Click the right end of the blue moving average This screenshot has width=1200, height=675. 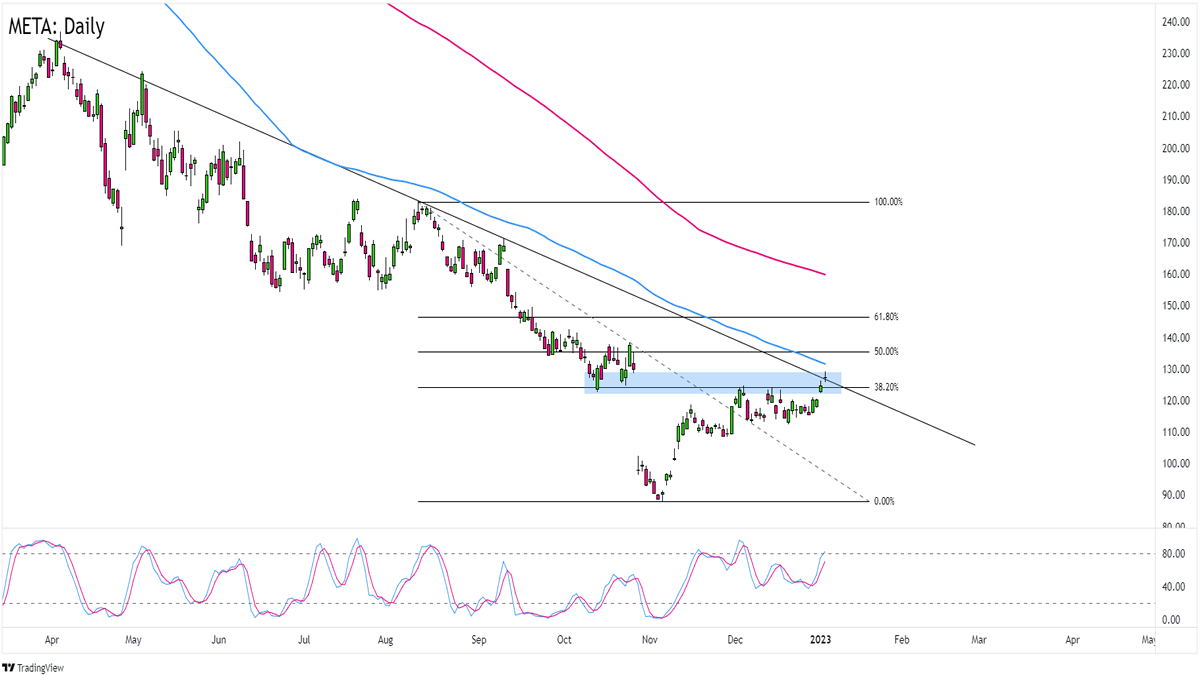point(823,363)
